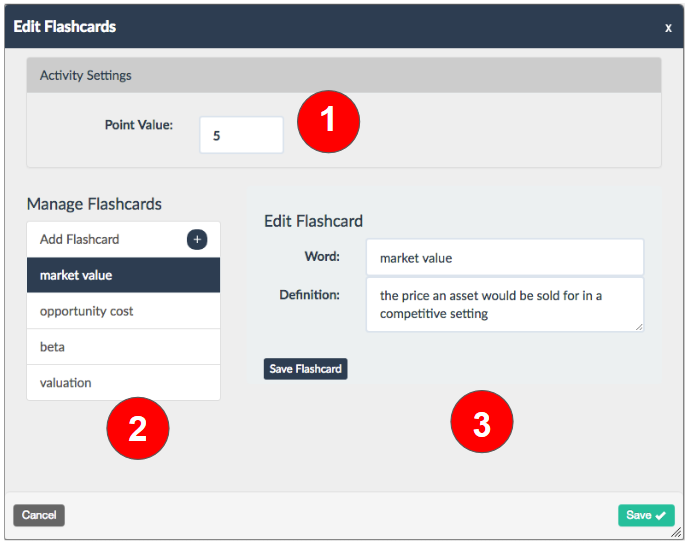Image resolution: width=691 pixels, height=546 pixels.
Task: Click the Add Flashcard row
Action: pyautogui.click(x=123, y=240)
